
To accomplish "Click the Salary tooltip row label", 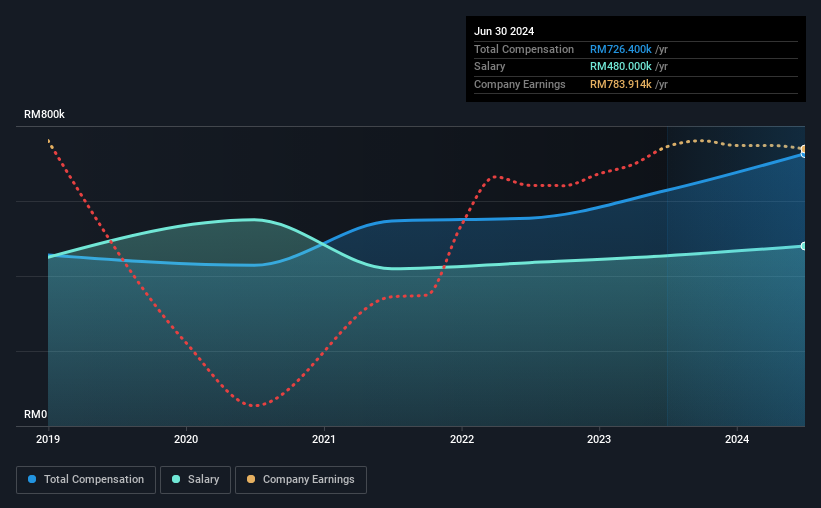I will pos(490,67).
